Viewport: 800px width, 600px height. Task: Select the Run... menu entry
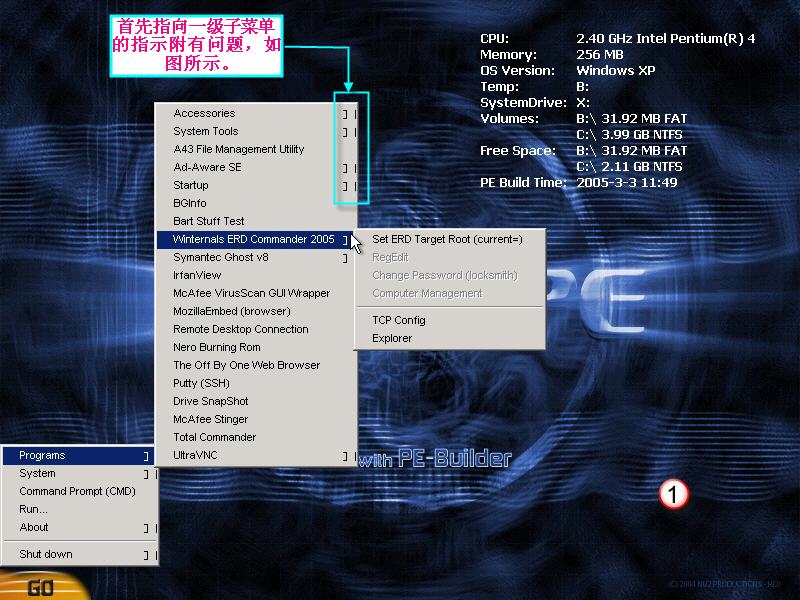(78, 509)
